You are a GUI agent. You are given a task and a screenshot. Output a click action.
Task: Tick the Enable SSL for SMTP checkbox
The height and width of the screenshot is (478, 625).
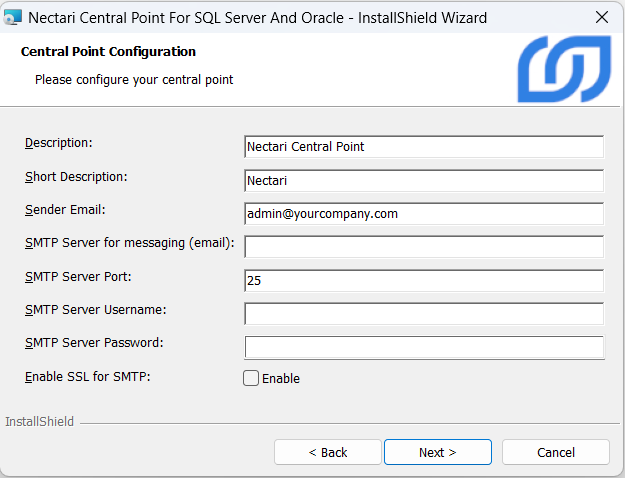coord(251,378)
